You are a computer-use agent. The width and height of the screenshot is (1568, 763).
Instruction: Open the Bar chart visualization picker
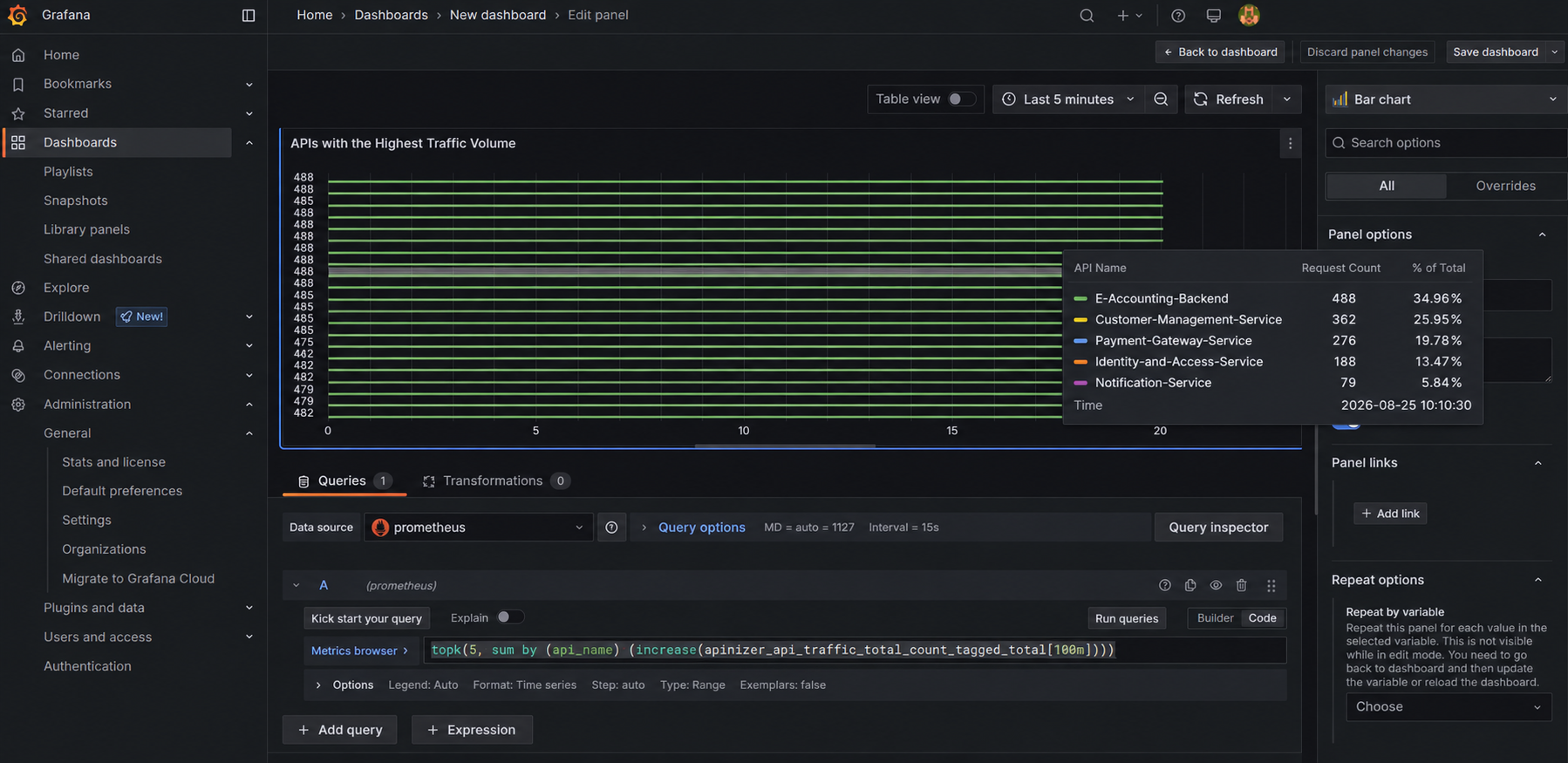click(1446, 99)
